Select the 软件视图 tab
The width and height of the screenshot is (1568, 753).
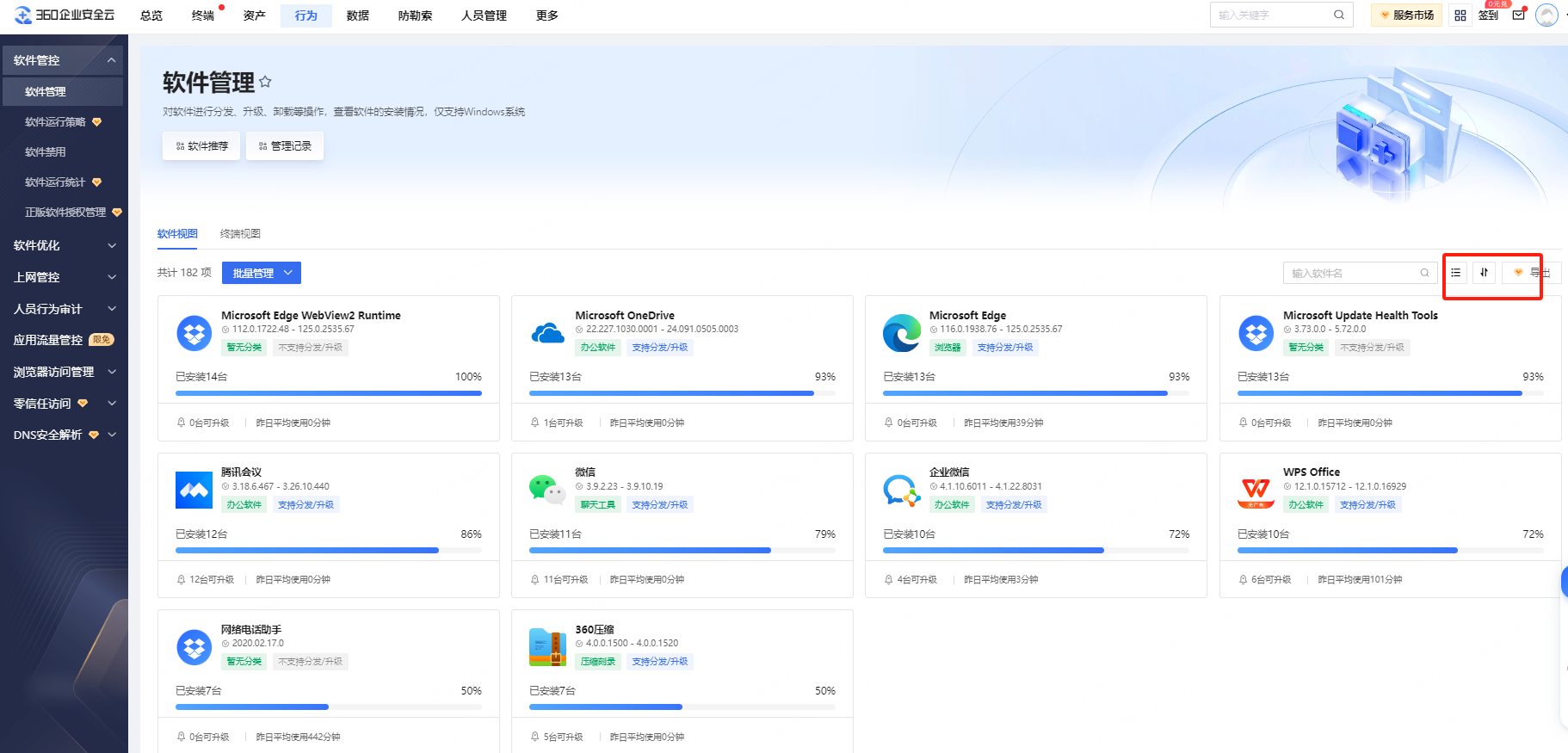coord(177,234)
